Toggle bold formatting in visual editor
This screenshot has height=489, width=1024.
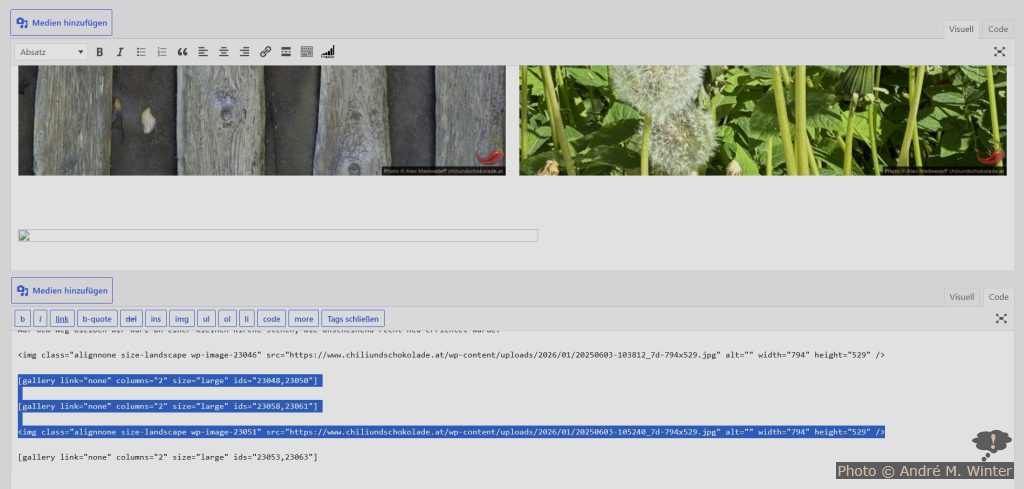(x=99, y=52)
